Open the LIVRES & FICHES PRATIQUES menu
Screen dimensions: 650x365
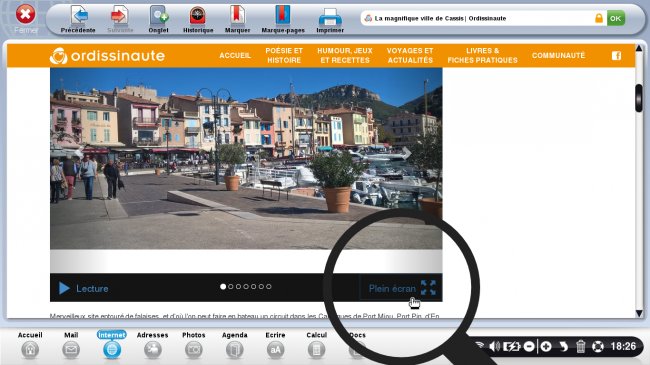click(x=483, y=55)
